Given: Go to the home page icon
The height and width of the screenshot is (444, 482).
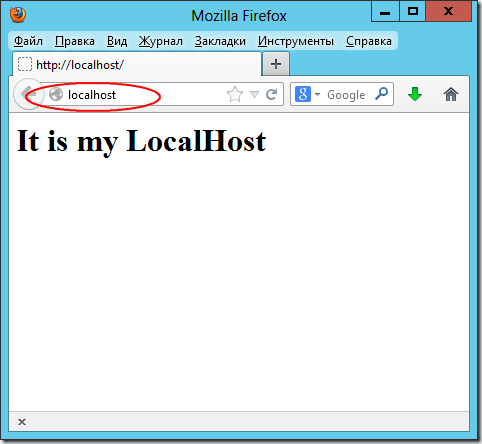Looking at the screenshot, I should [451, 94].
